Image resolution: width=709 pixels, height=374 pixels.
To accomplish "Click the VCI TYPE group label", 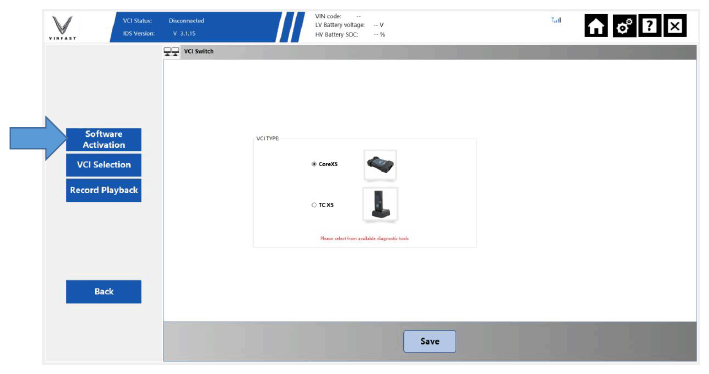I will click(268, 138).
